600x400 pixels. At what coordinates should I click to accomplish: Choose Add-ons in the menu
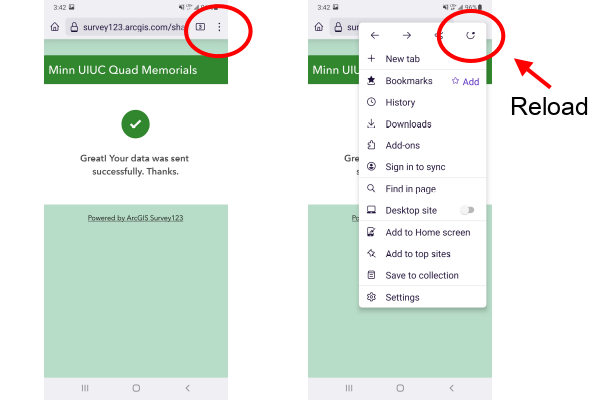click(x=402, y=145)
